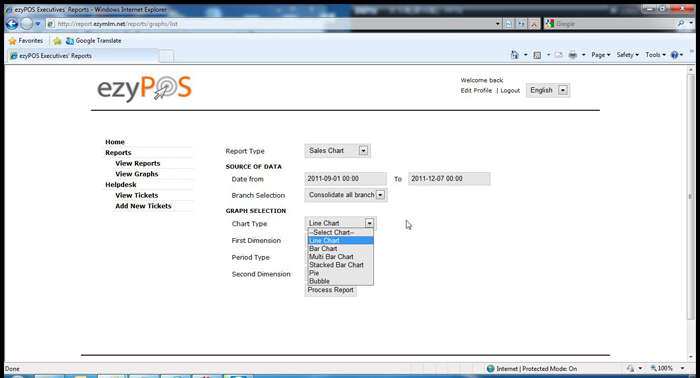Viewport: 700px width, 378px height.
Task: Open a new blank tab
Action: [166, 56]
